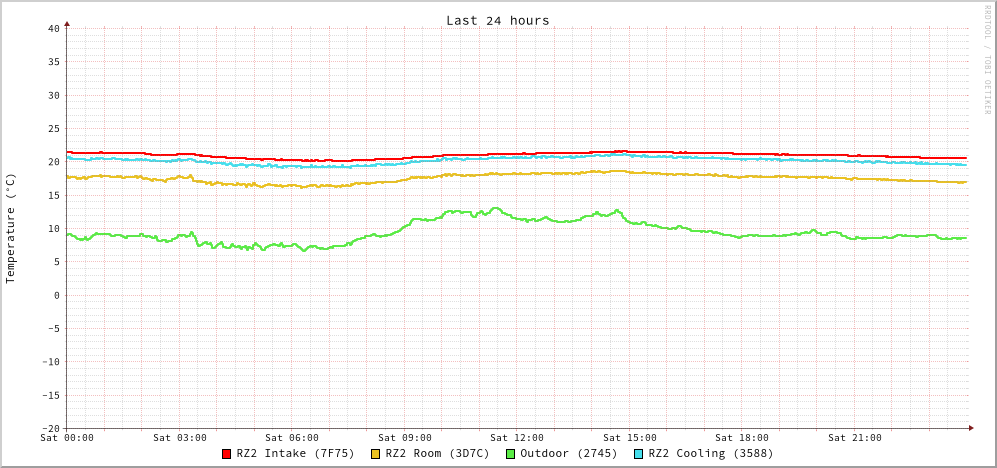Click the "Sat 06:00" time axis label
The height and width of the screenshot is (468, 997).
pos(292,438)
